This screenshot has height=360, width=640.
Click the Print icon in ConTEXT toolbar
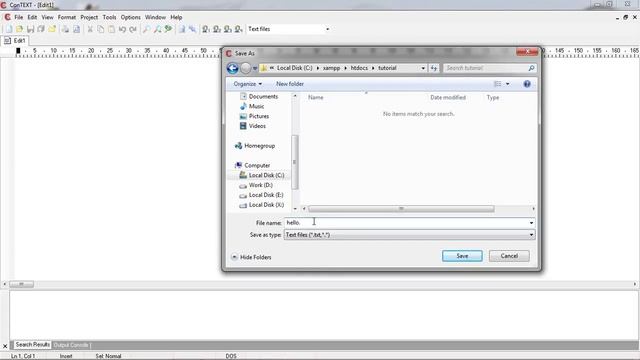click(65, 29)
